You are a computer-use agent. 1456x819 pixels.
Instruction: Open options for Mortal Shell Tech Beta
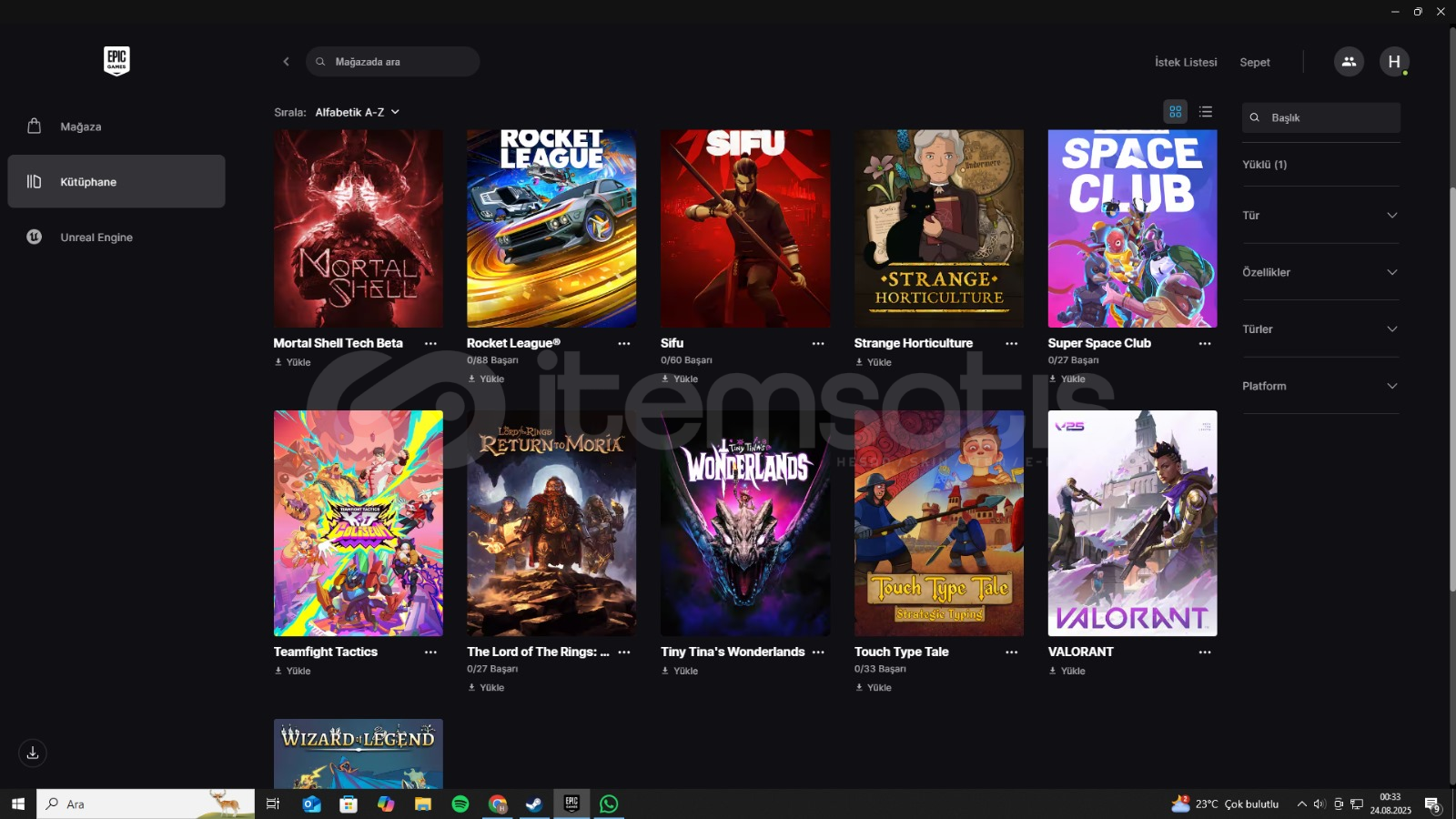tap(430, 344)
